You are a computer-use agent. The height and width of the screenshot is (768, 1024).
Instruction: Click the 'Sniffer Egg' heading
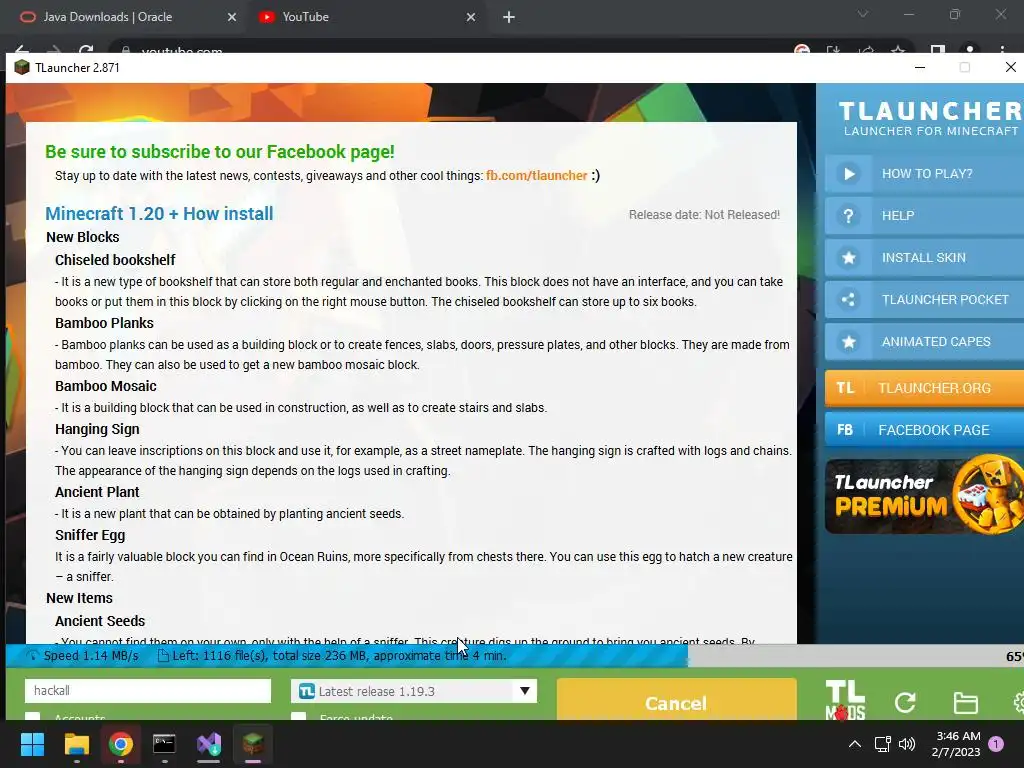(90, 535)
